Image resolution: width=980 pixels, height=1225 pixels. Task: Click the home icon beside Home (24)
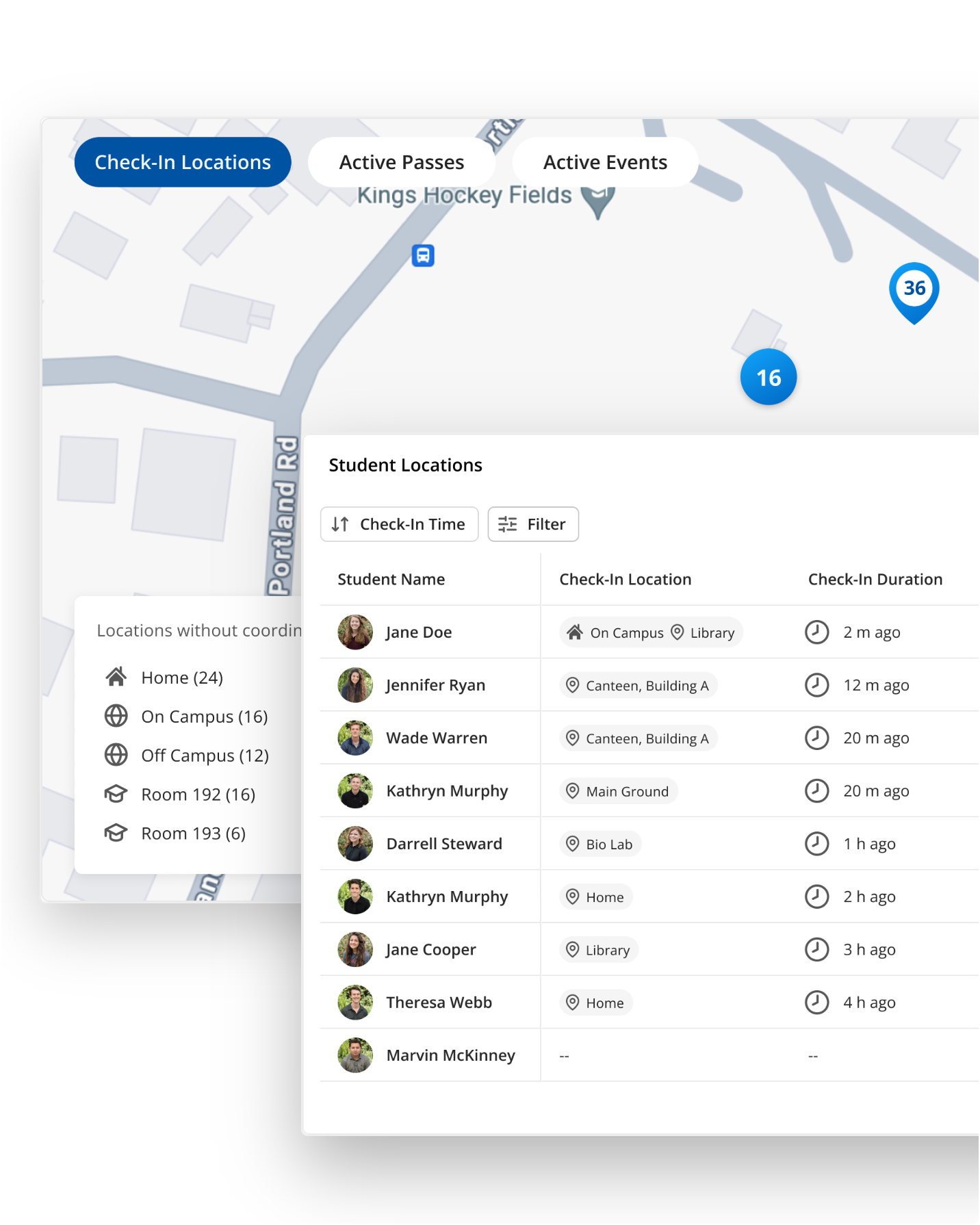116,677
